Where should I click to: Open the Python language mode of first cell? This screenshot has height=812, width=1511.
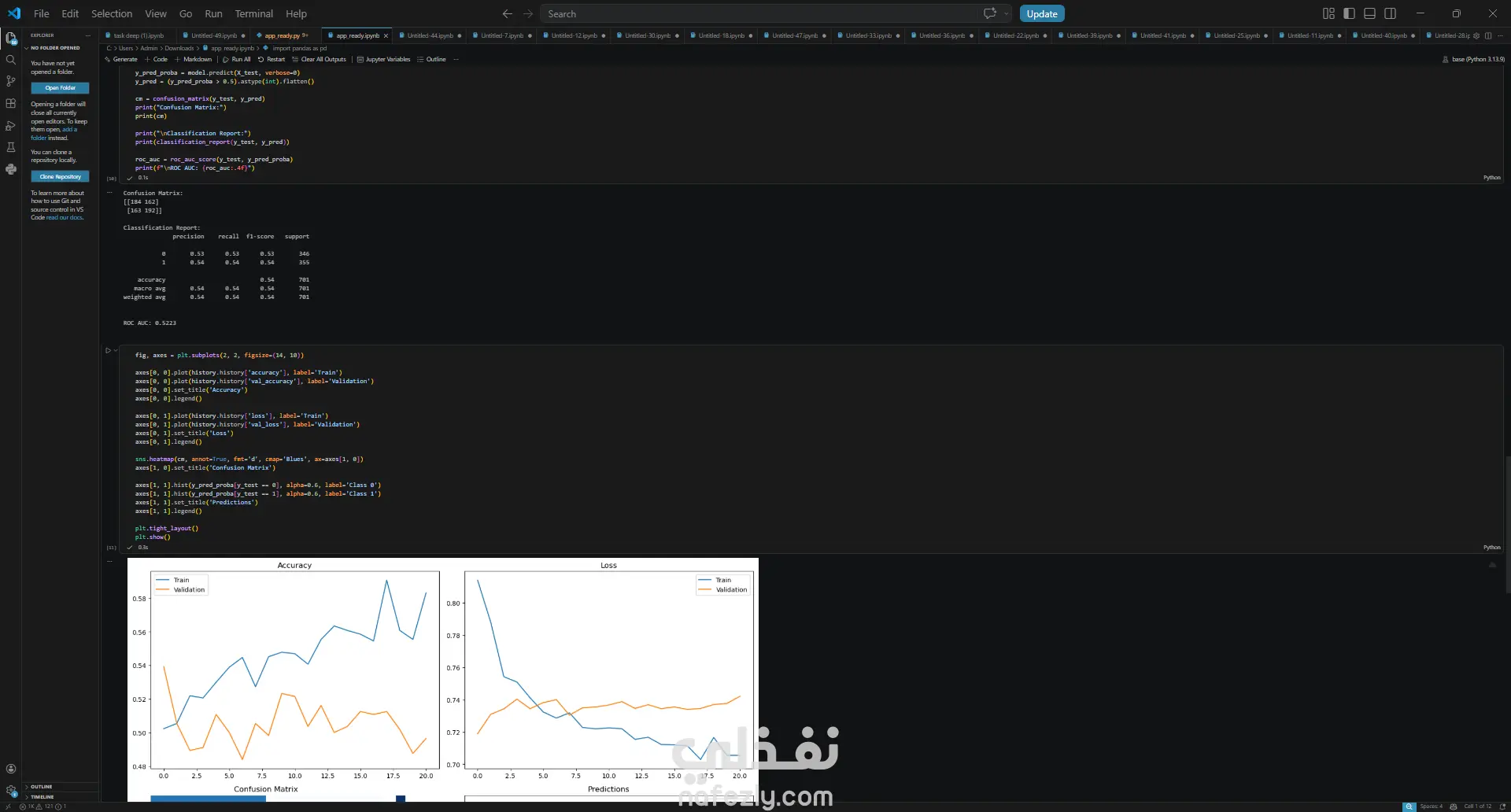tap(1492, 178)
